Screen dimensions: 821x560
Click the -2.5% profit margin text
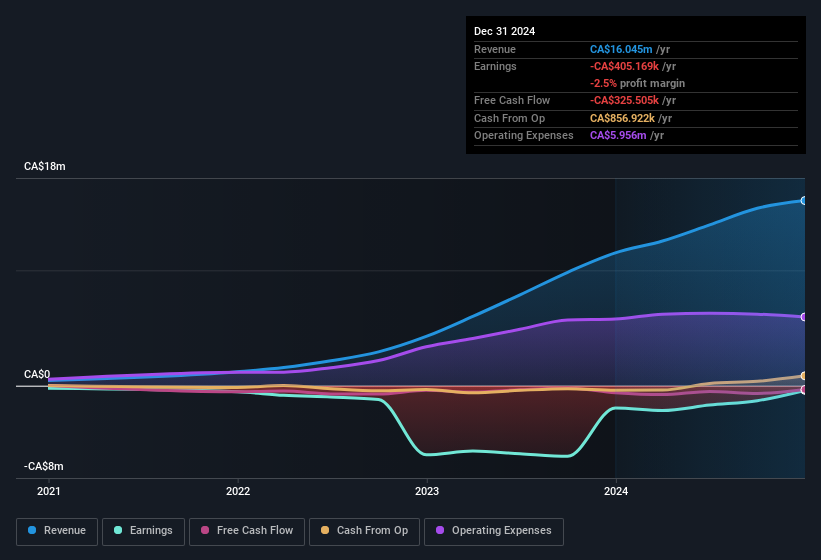click(637, 83)
